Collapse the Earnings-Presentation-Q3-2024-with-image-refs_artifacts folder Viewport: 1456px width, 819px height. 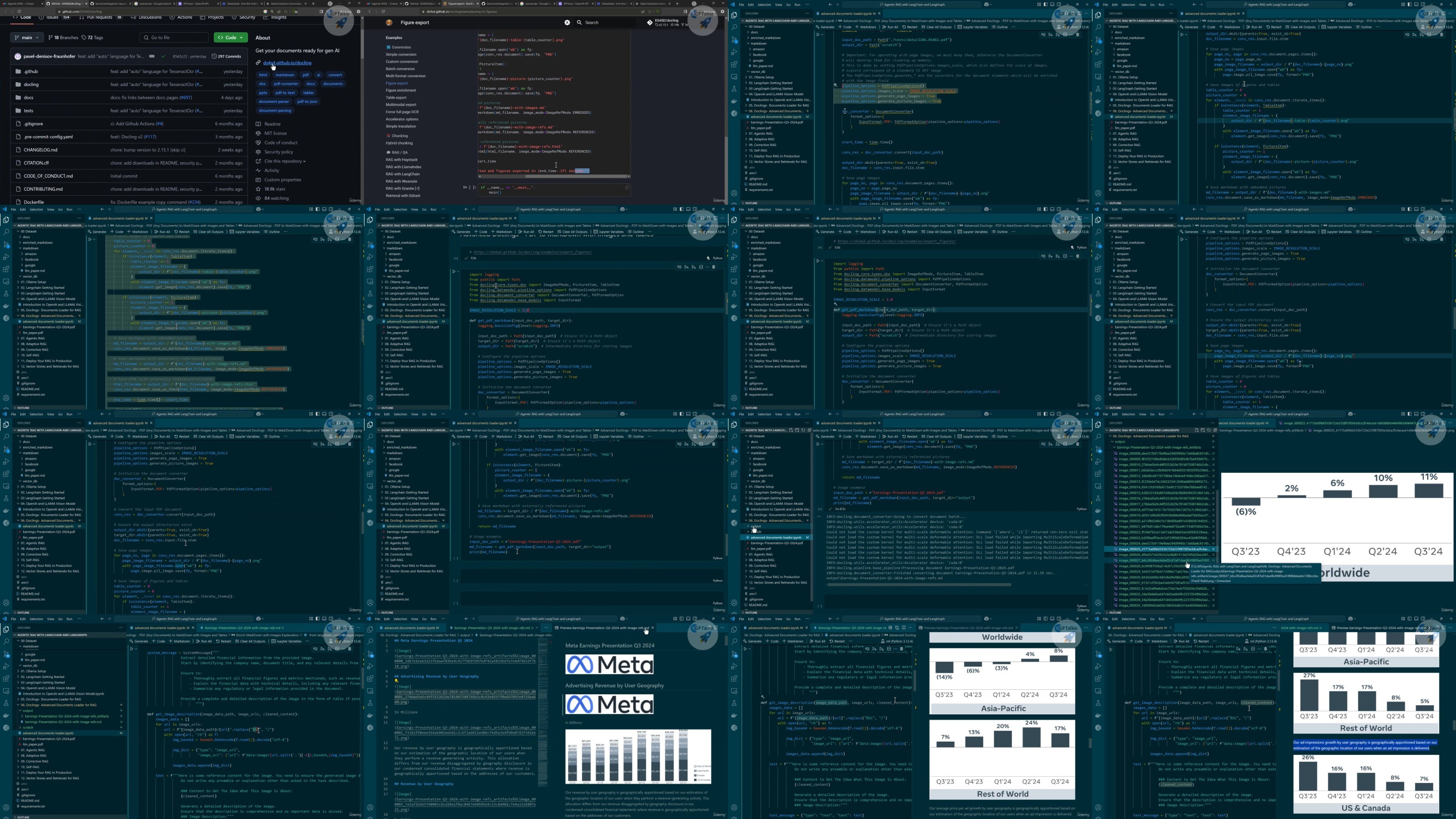(1159, 447)
